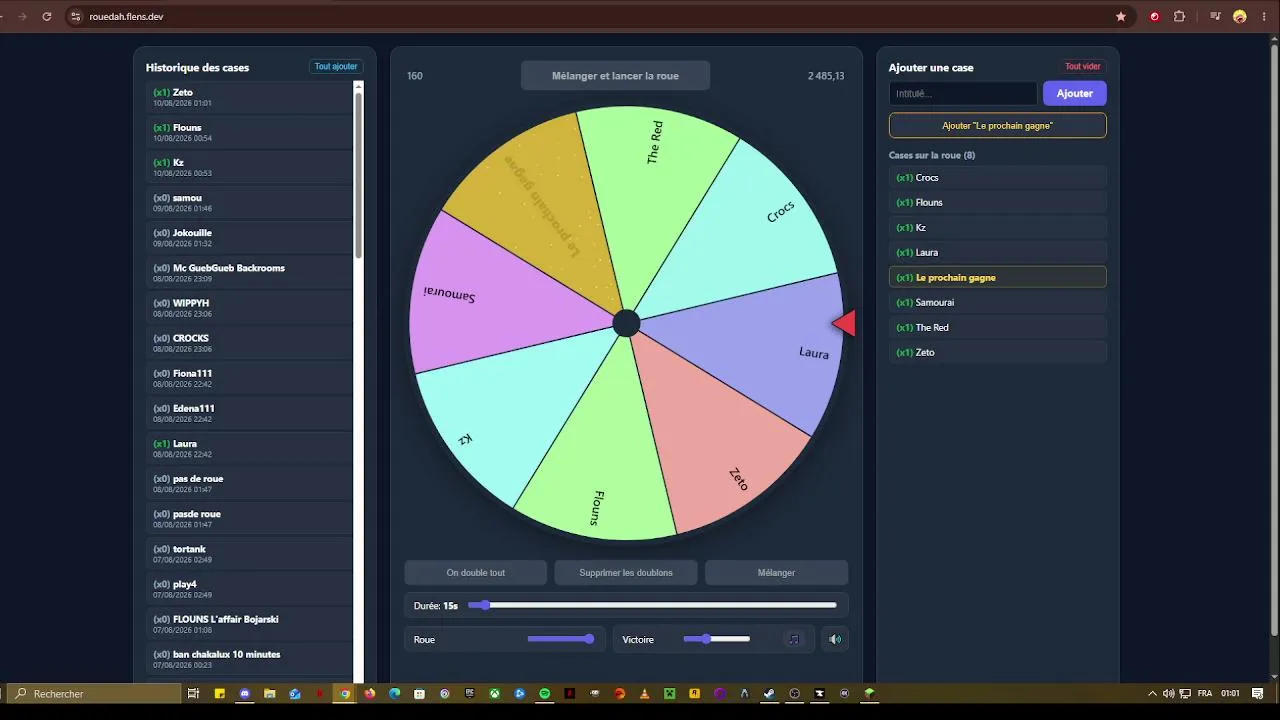Open Spotify from the taskbar

[x=545, y=694]
